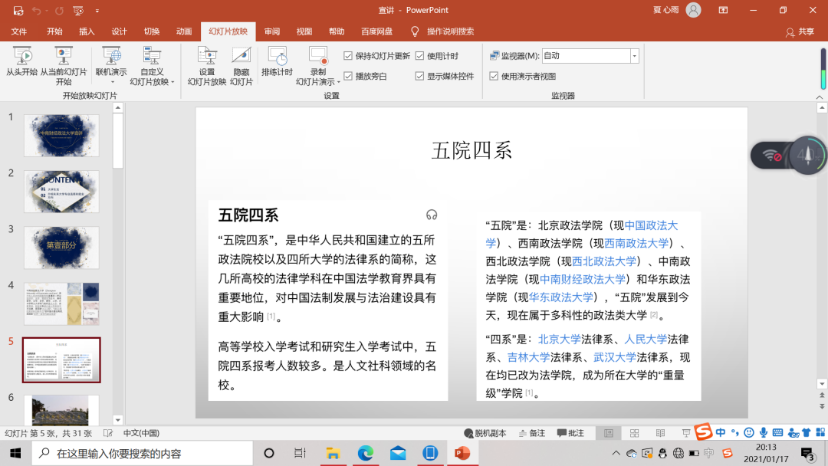Click headphone icon on the slide
The image size is (828, 466).
[431, 215]
